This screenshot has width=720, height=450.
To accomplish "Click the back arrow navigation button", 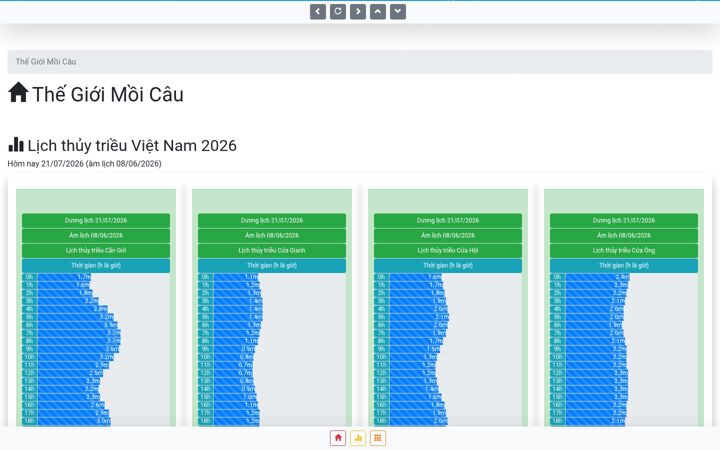I will (318, 11).
